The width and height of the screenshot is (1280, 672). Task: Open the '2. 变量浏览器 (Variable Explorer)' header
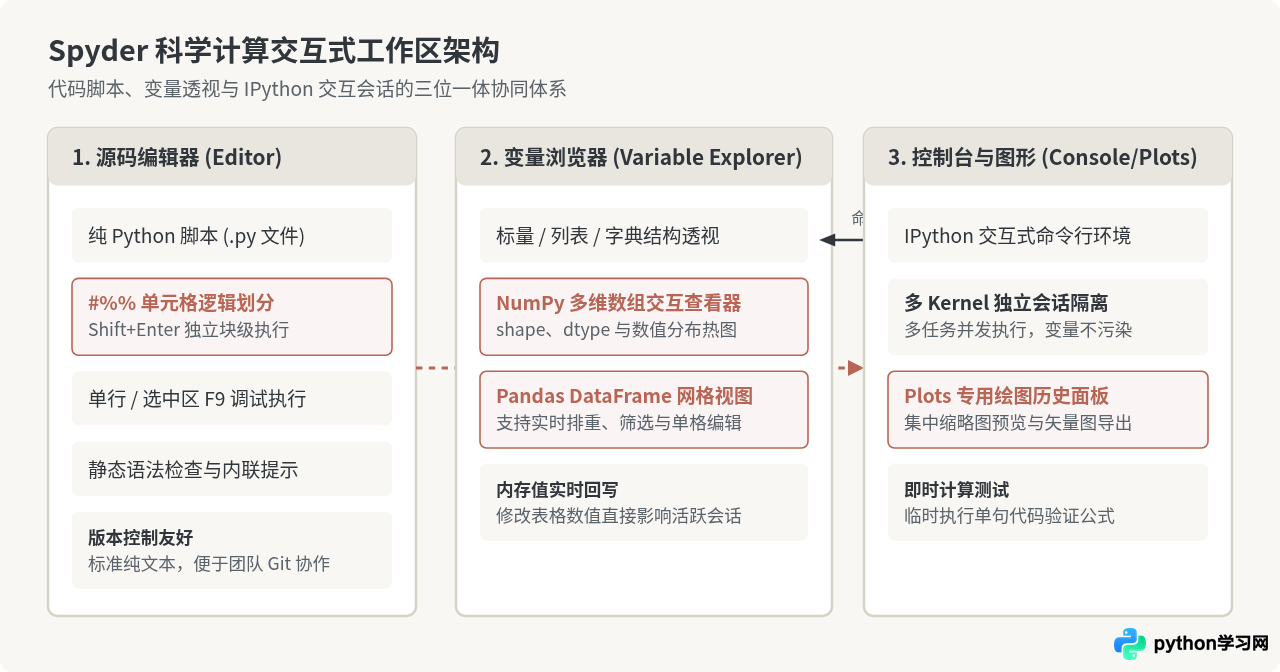(x=644, y=157)
